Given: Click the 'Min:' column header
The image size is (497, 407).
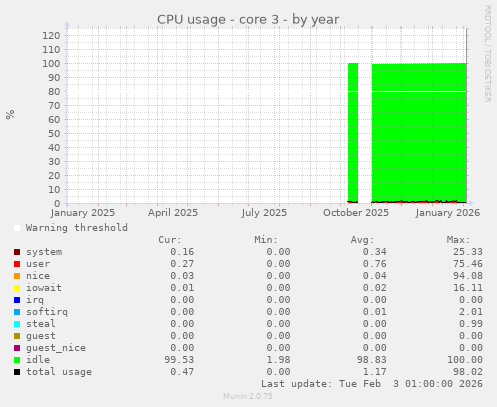Looking at the screenshot, I should pyautogui.click(x=266, y=240).
